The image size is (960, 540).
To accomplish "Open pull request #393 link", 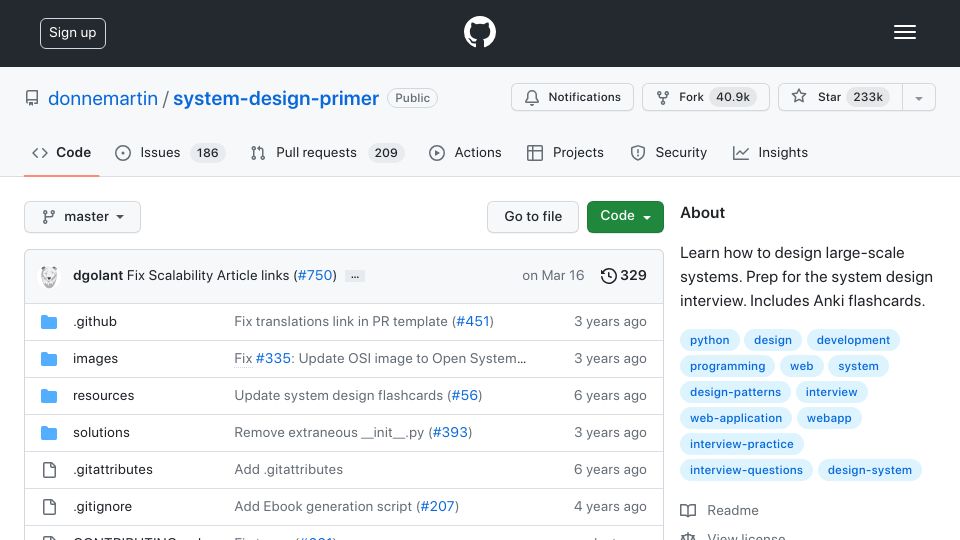I will (451, 432).
